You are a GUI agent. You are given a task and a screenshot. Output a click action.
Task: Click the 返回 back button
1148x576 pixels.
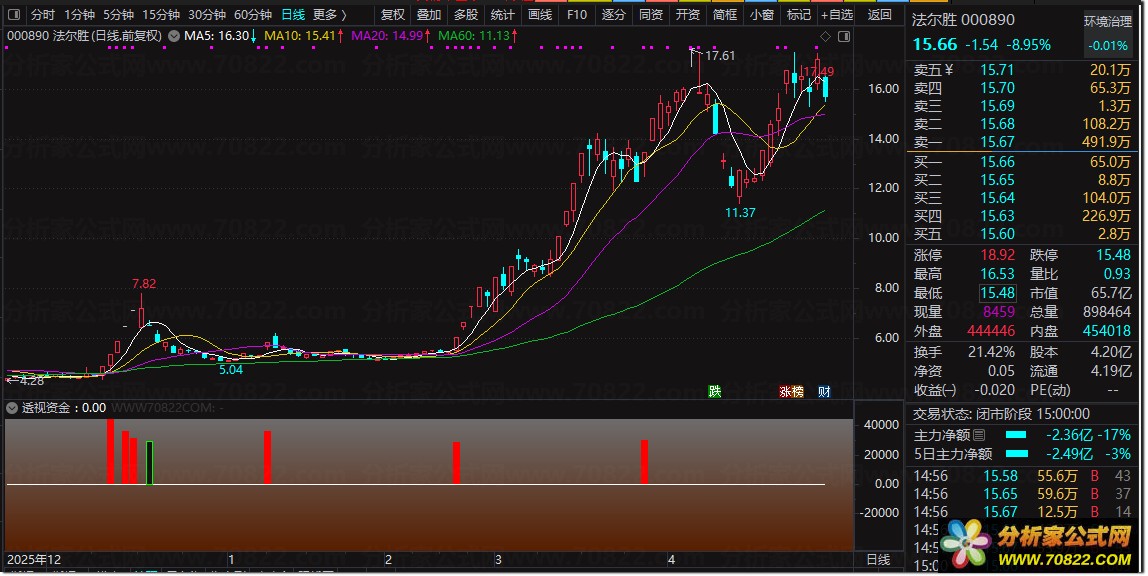pyautogui.click(x=879, y=15)
